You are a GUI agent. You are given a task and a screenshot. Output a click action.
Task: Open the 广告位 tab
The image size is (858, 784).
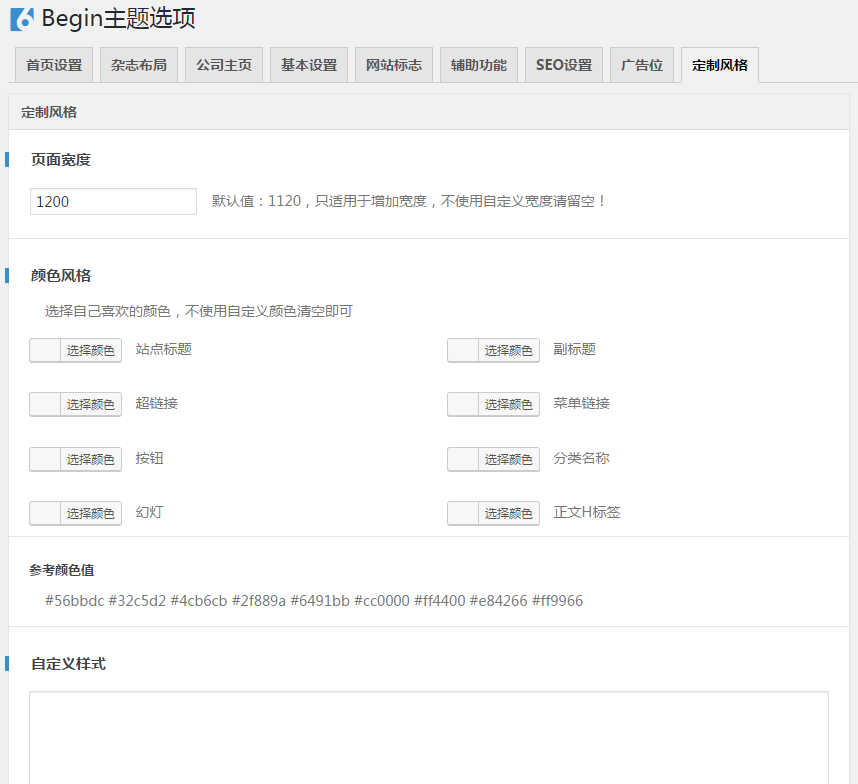[642, 65]
